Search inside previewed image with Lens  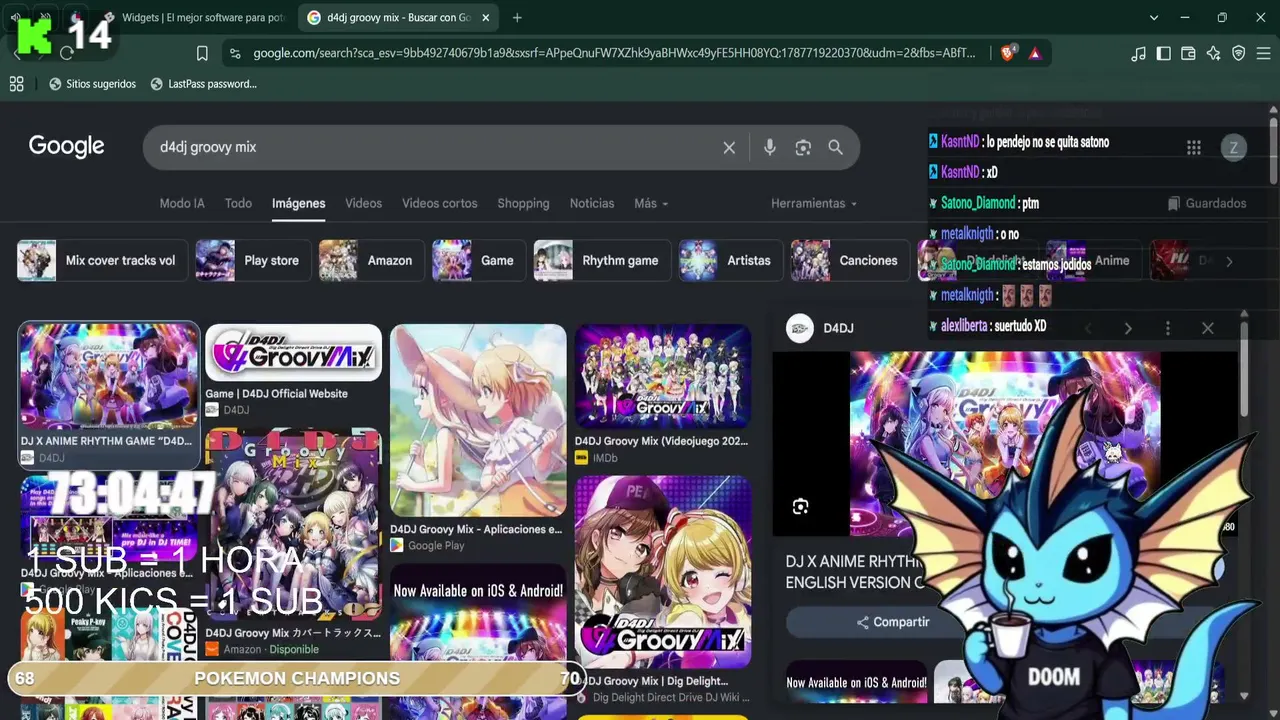[800, 507]
